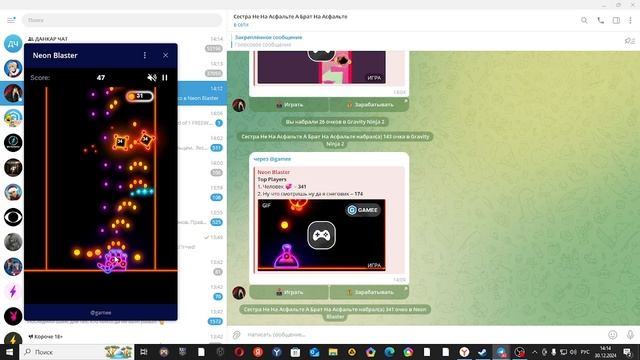
Task: Open the chat with CBS eye logo avatar
Action: point(13,217)
